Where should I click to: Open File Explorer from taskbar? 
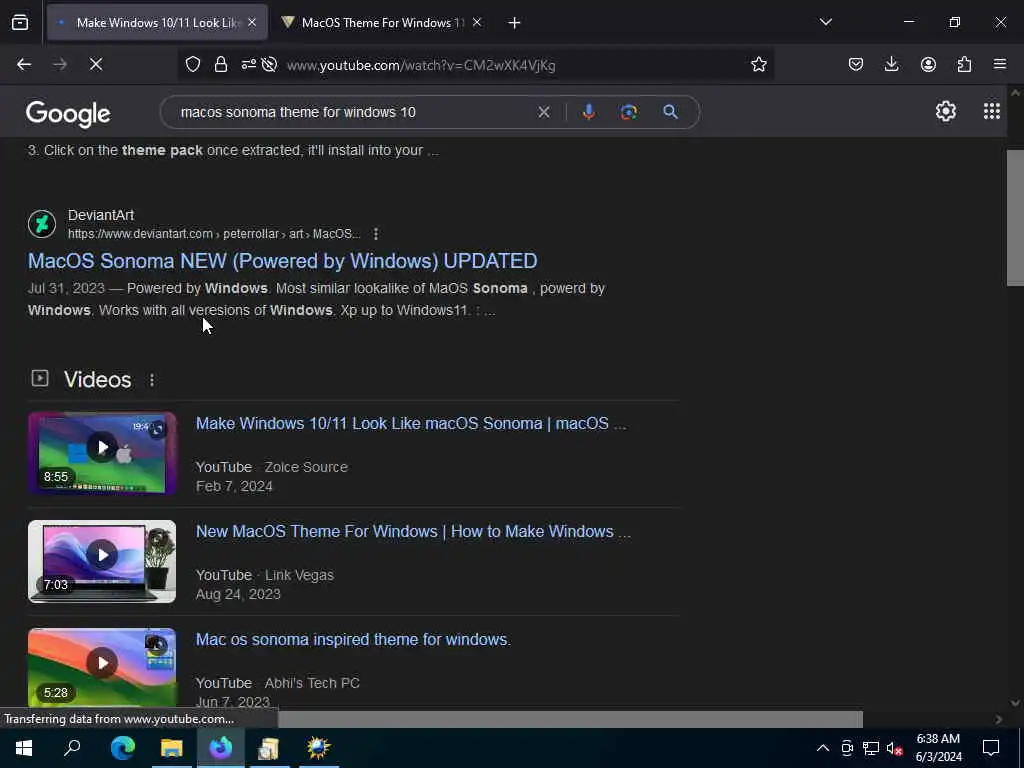pos(171,748)
